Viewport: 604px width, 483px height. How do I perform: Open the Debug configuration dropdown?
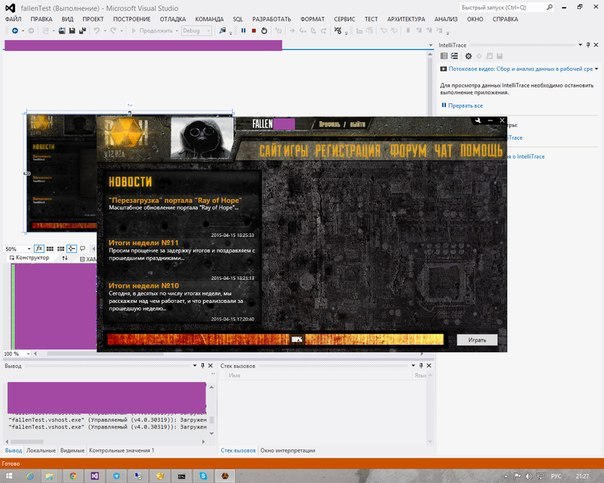196,31
